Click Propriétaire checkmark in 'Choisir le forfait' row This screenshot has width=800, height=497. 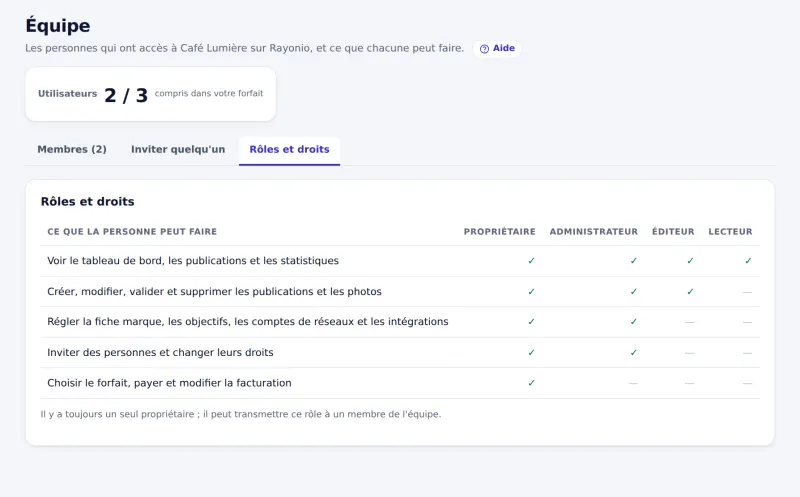[x=531, y=383]
